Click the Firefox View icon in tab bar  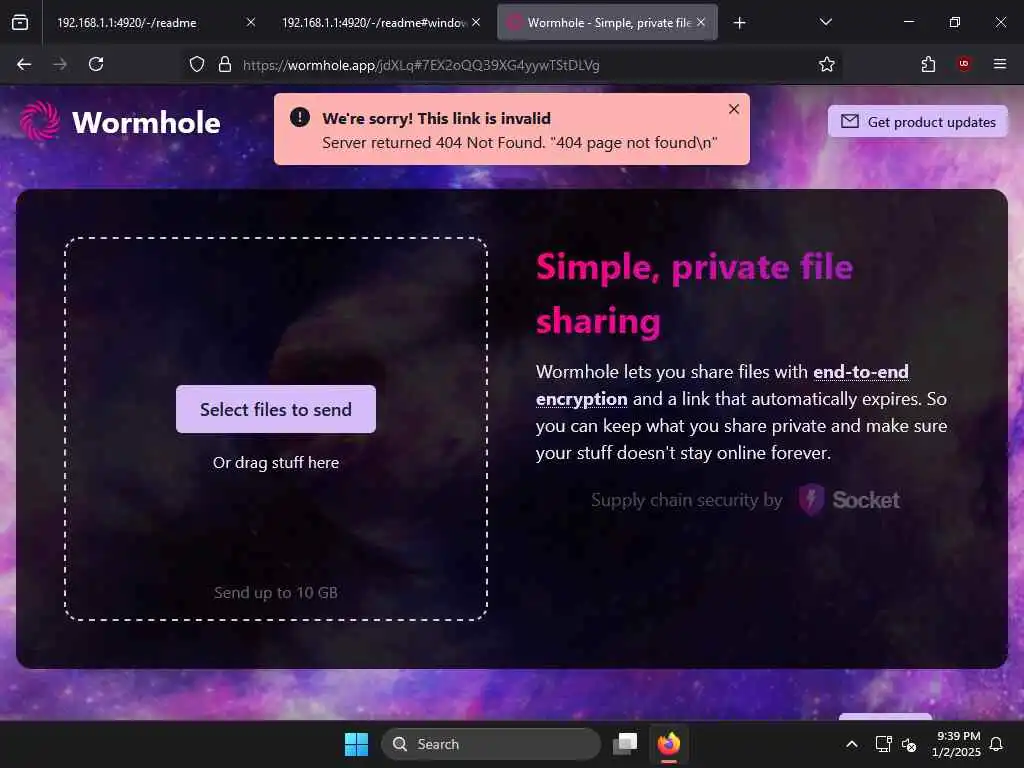20,22
